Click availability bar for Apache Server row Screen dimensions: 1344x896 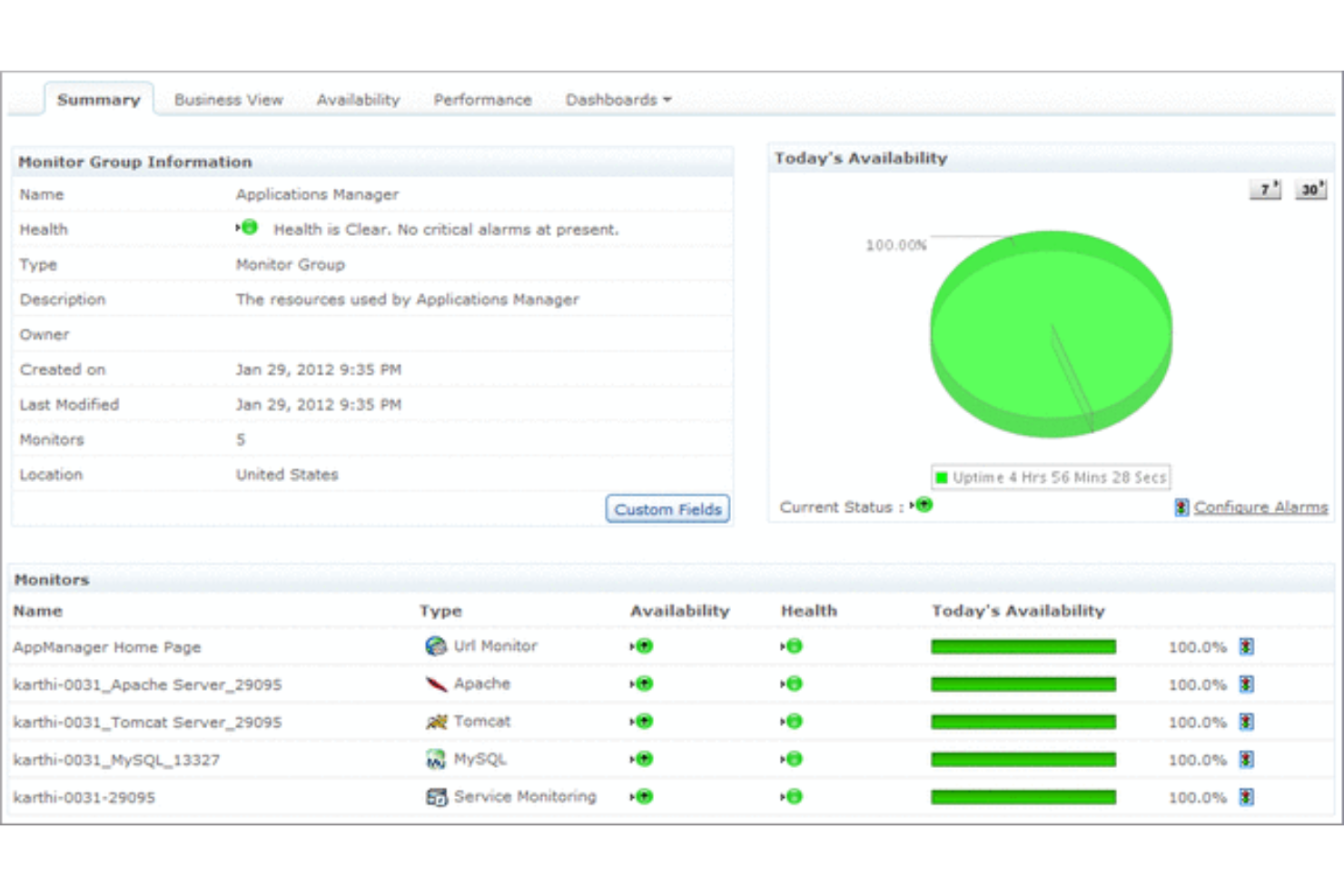pyautogui.click(x=1023, y=684)
